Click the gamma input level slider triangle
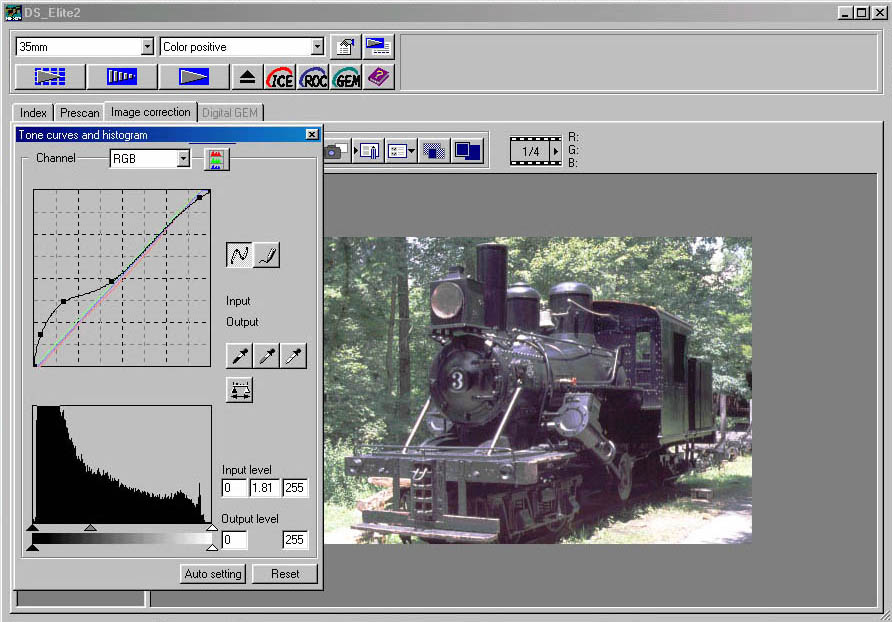The image size is (892, 622). [90, 526]
